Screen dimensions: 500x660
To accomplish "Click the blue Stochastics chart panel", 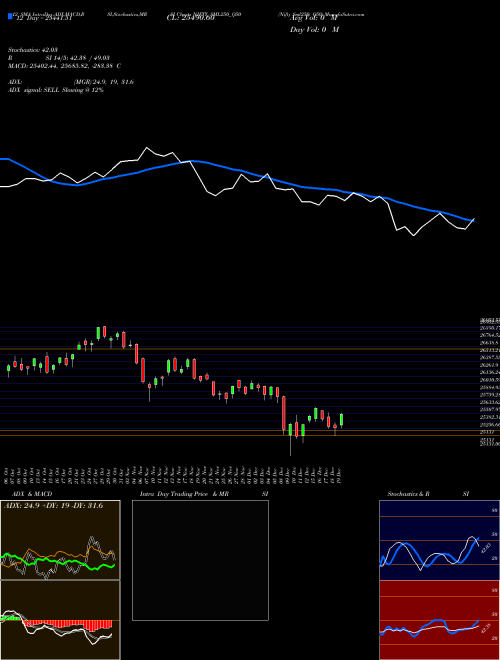I will point(439,540).
